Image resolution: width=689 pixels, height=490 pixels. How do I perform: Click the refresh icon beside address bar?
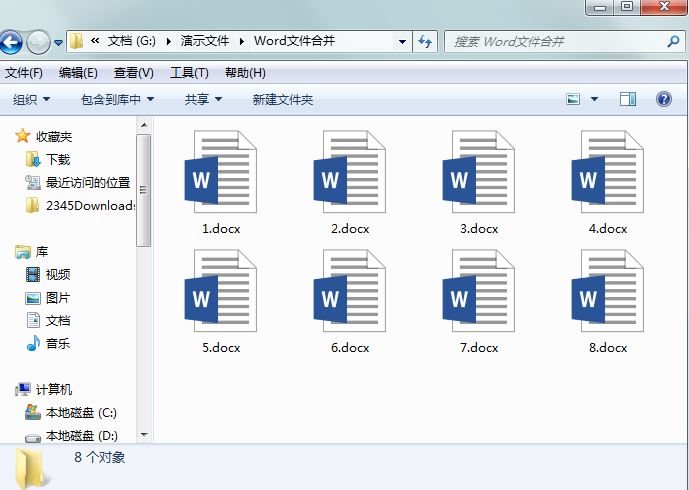426,41
